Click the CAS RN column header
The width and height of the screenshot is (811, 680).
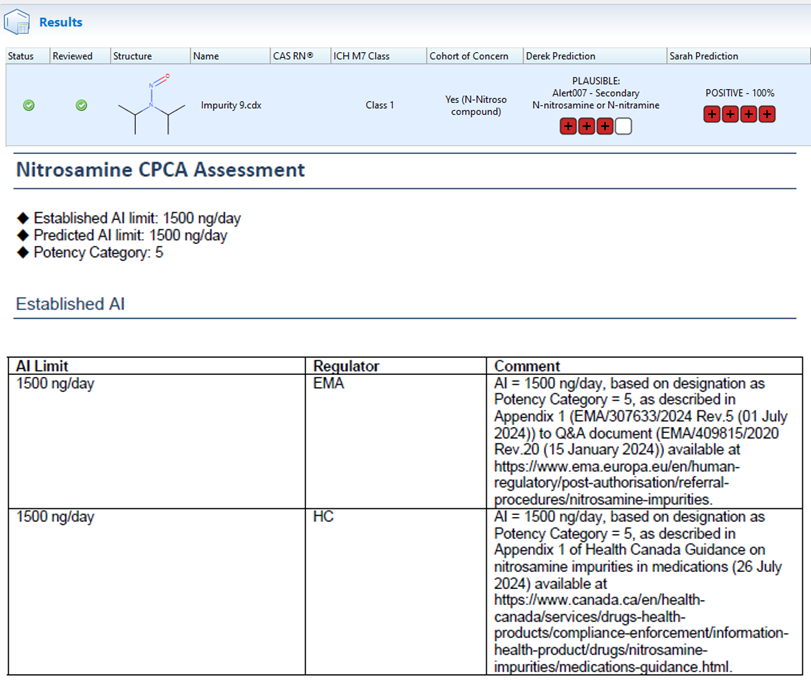(301, 56)
